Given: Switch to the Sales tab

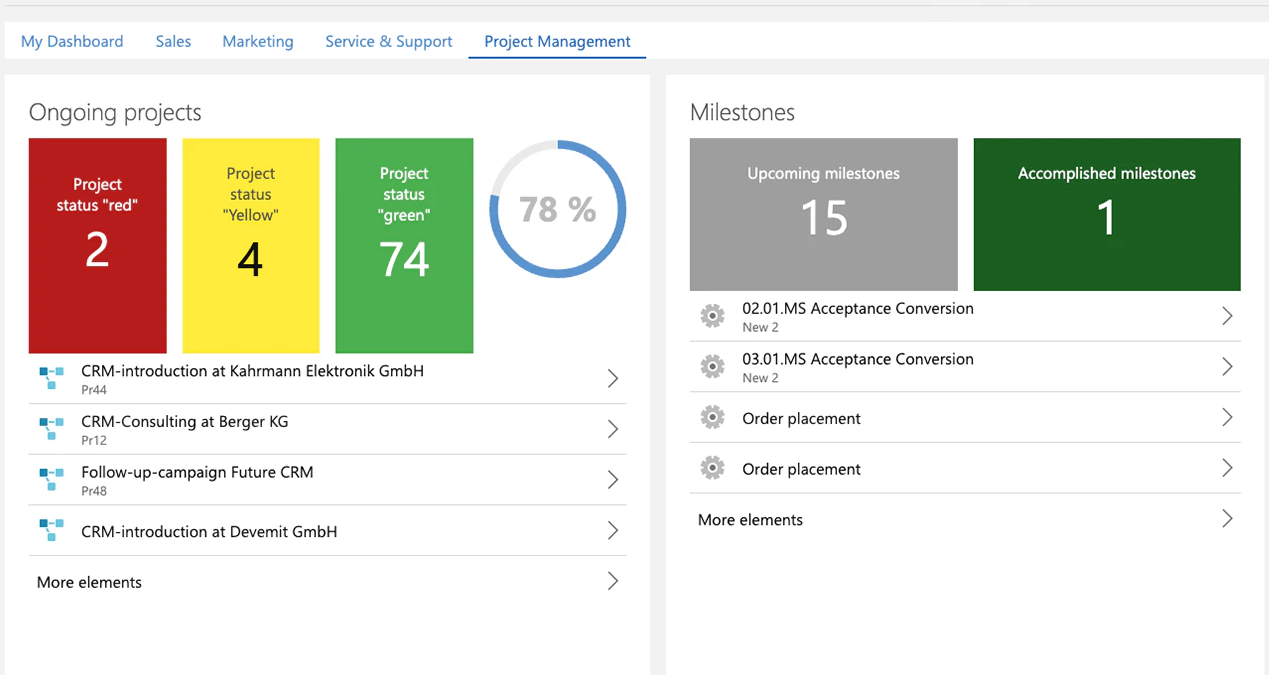Looking at the screenshot, I should click(x=173, y=41).
